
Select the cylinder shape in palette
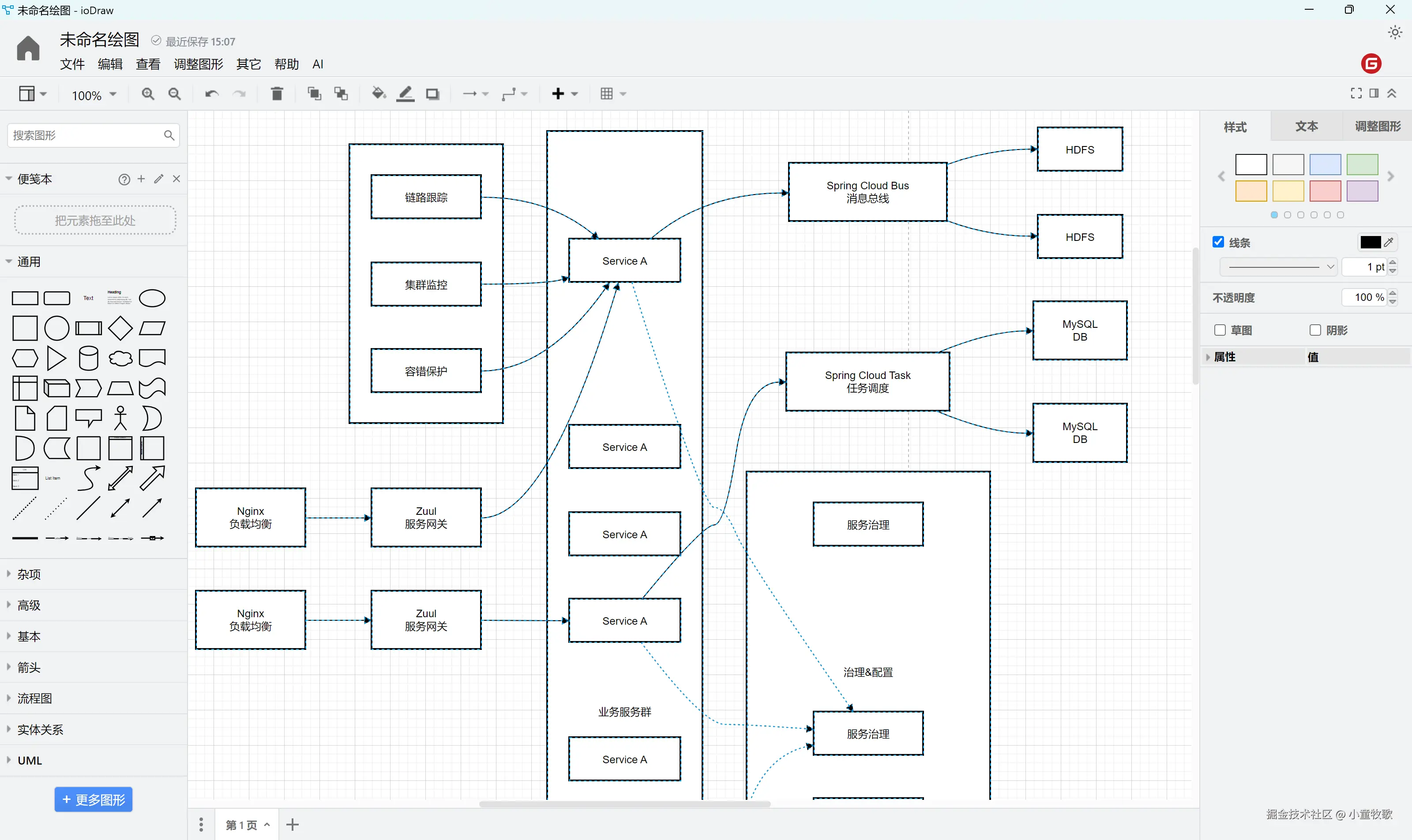tap(88, 358)
